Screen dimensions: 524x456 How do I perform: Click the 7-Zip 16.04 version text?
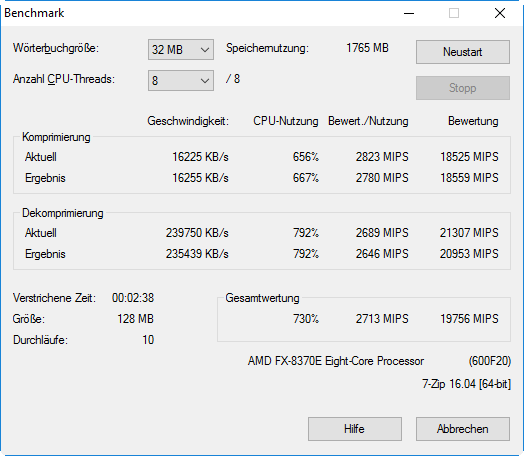coord(467,384)
